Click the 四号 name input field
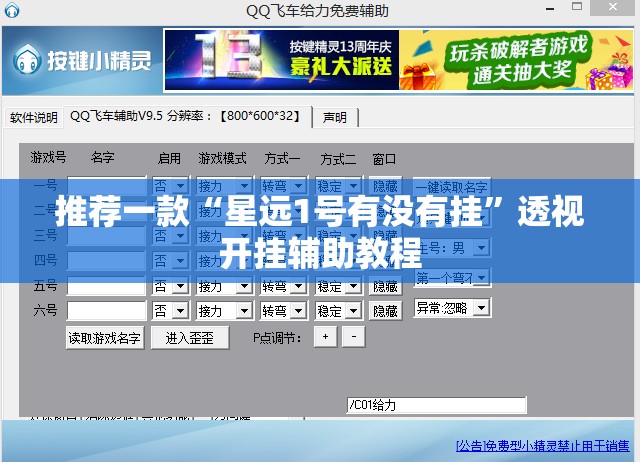 pos(107,261)
